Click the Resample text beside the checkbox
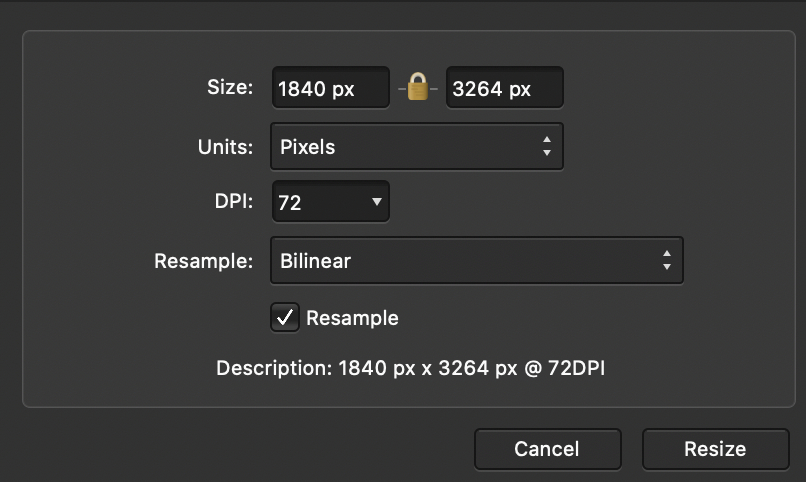The width and height of the screenshot is (806, 482). click(x=352, y=318)
